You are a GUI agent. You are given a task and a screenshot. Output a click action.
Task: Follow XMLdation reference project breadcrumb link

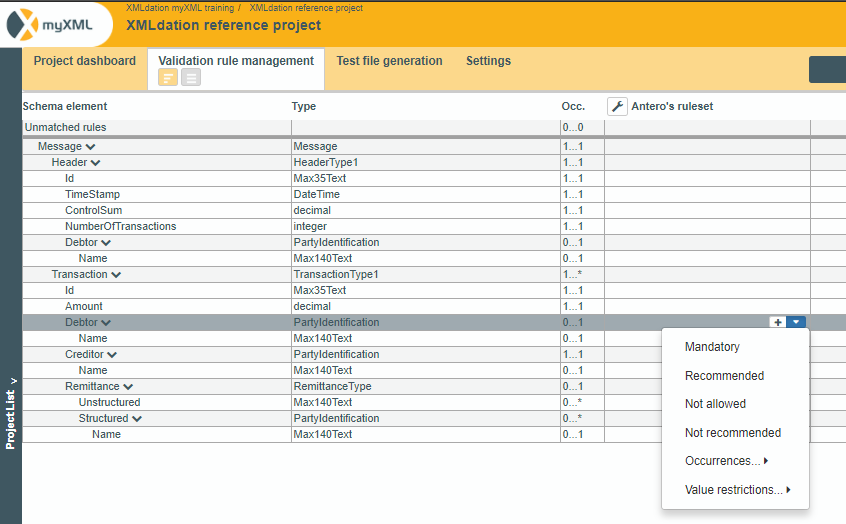pyautogui.click(x=306, y=8)
